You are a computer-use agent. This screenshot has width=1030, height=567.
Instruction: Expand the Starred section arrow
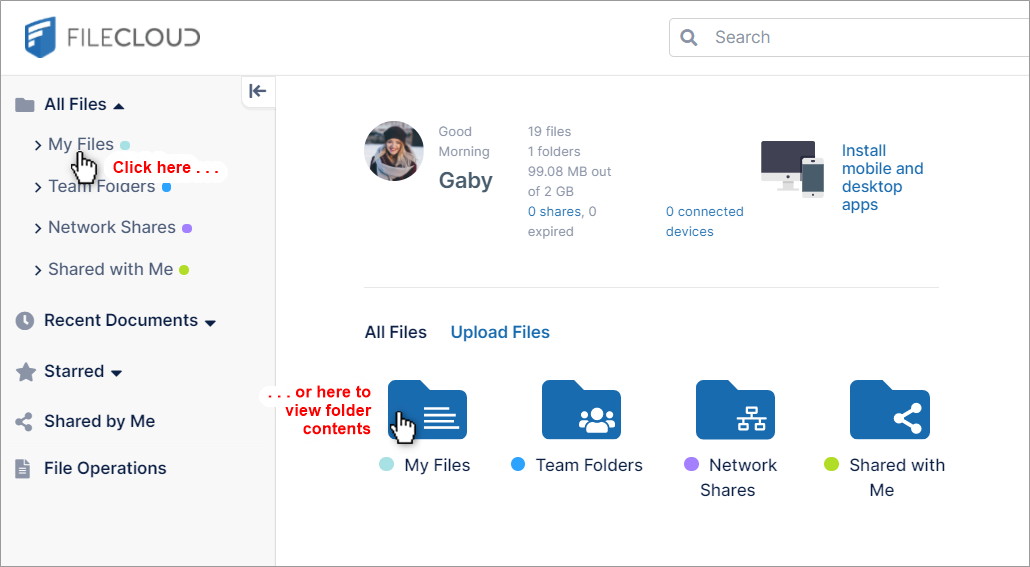(116, 373)
